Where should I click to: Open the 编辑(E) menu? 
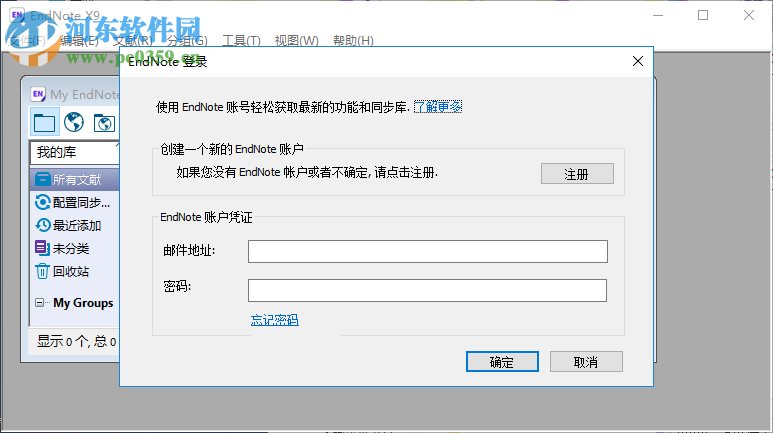[x=79, y=40]
